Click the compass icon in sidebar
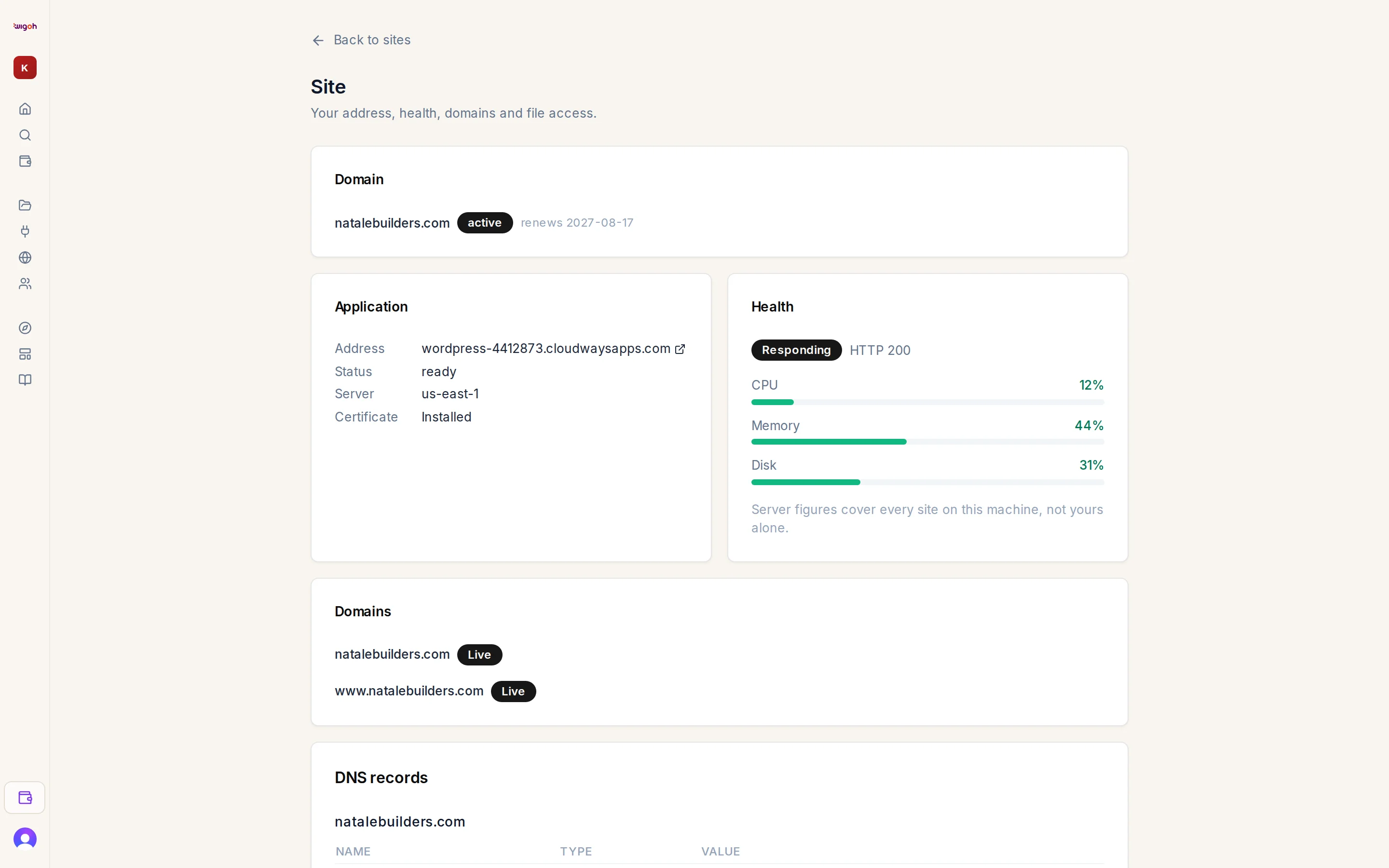 25,328
